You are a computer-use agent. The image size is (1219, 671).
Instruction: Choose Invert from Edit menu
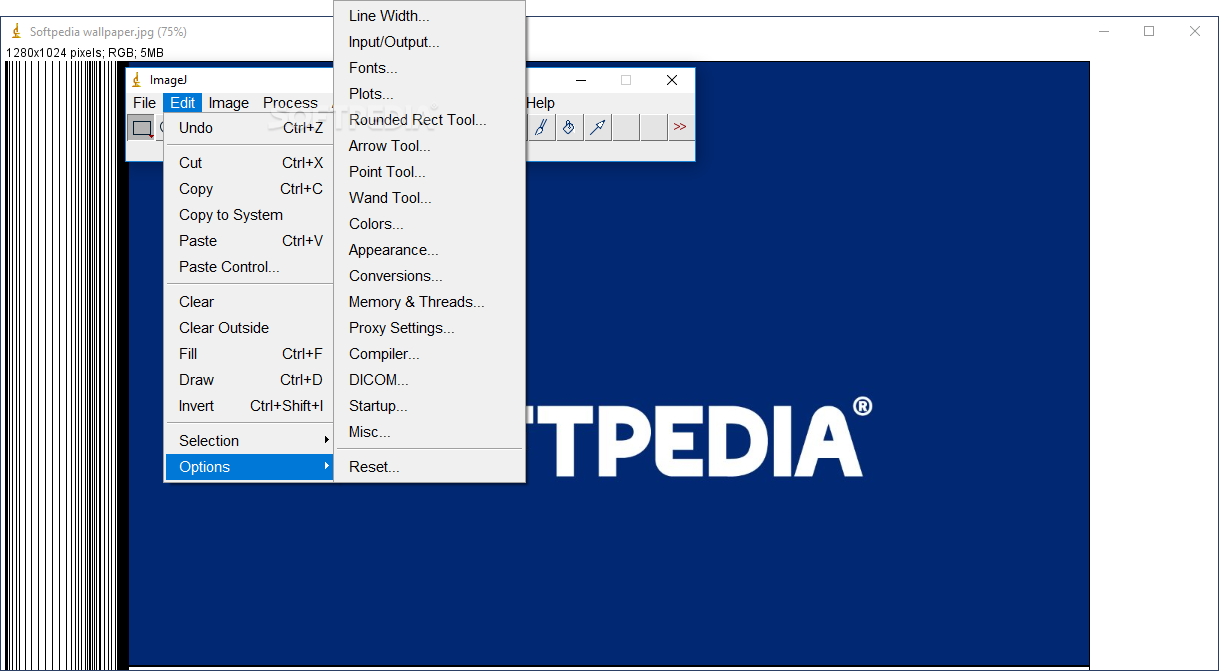[x=249, y=406]
